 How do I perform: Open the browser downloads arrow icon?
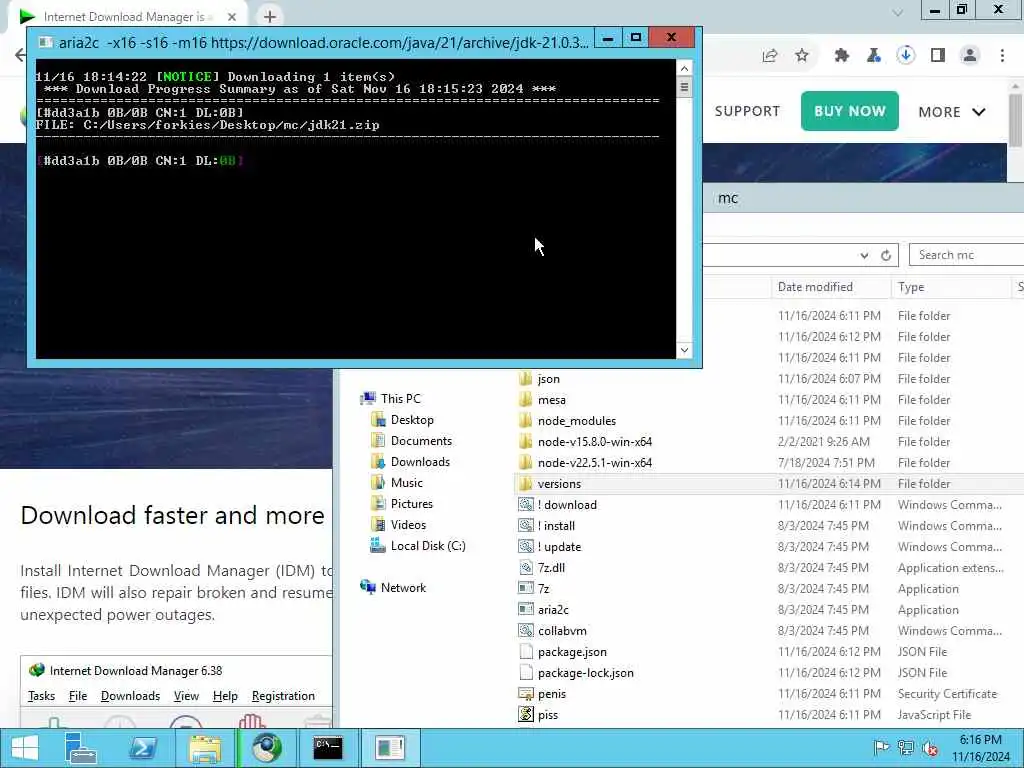point(906,56)
